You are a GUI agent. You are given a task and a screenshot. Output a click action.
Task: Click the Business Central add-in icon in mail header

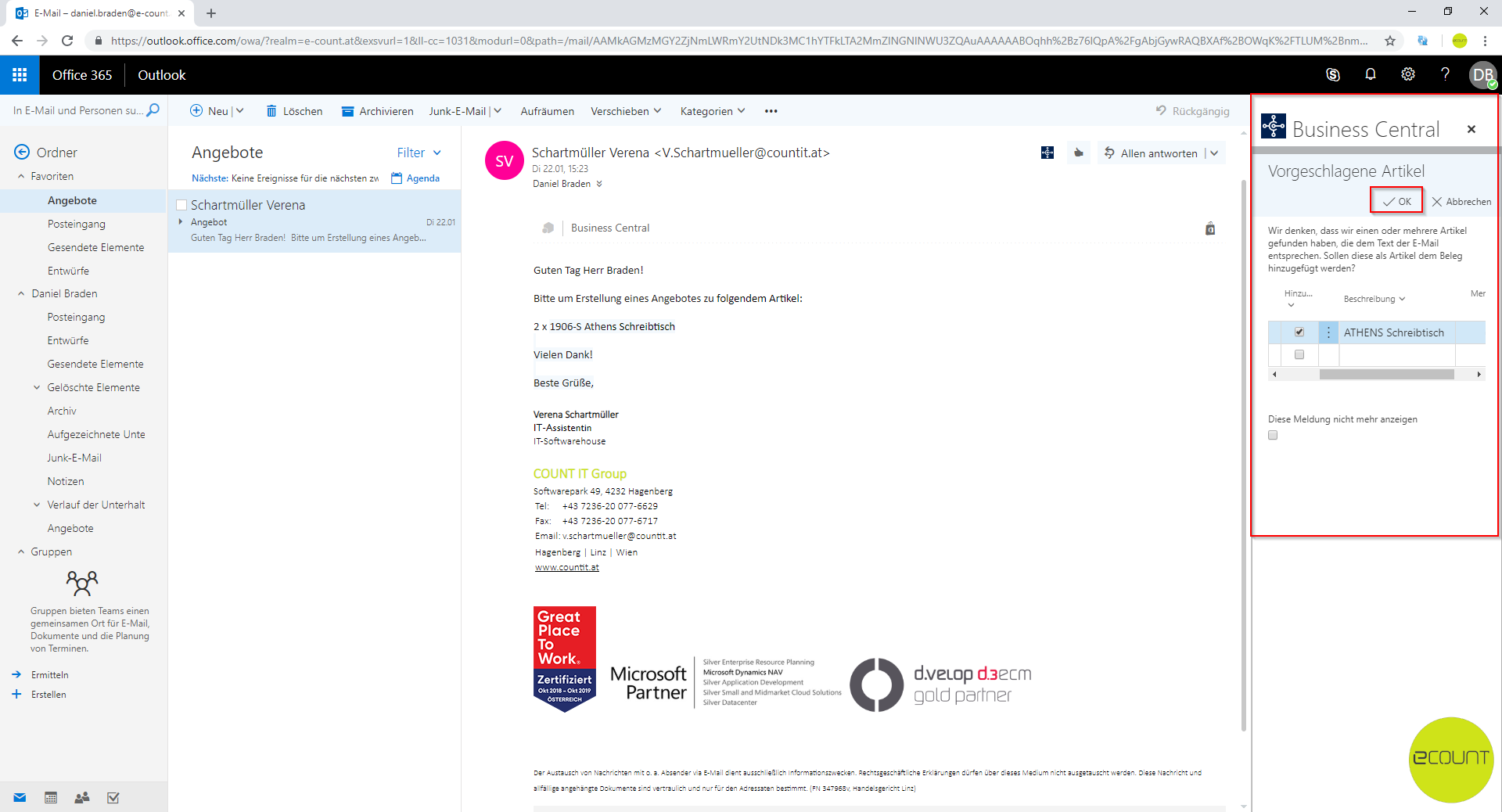point(1047,153)
